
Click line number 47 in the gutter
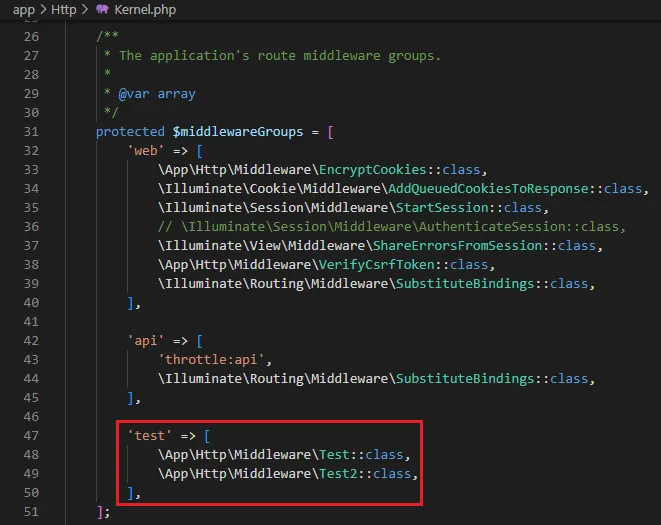click(x=31, y=436)
